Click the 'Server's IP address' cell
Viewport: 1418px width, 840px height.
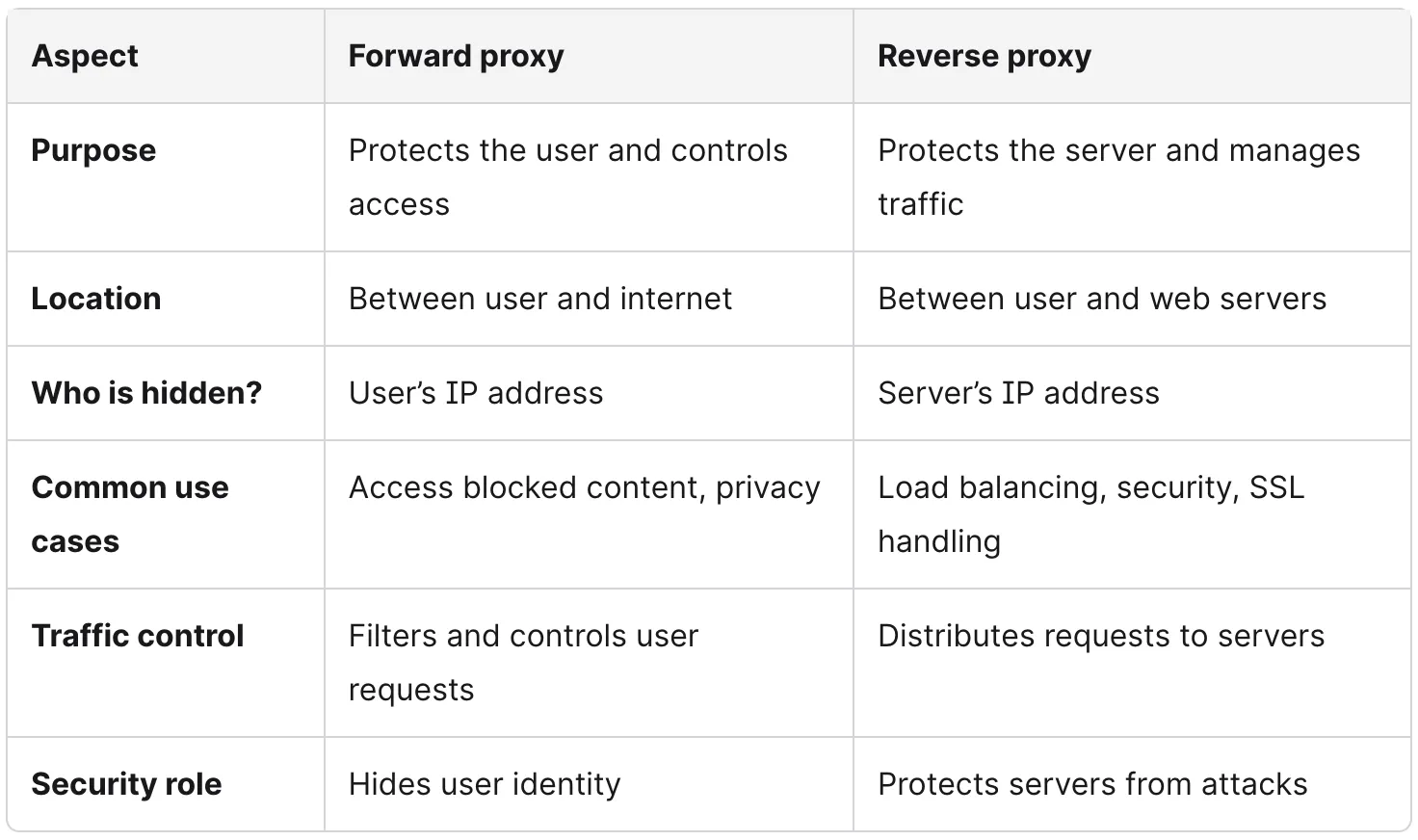[x=1018, y=393]
